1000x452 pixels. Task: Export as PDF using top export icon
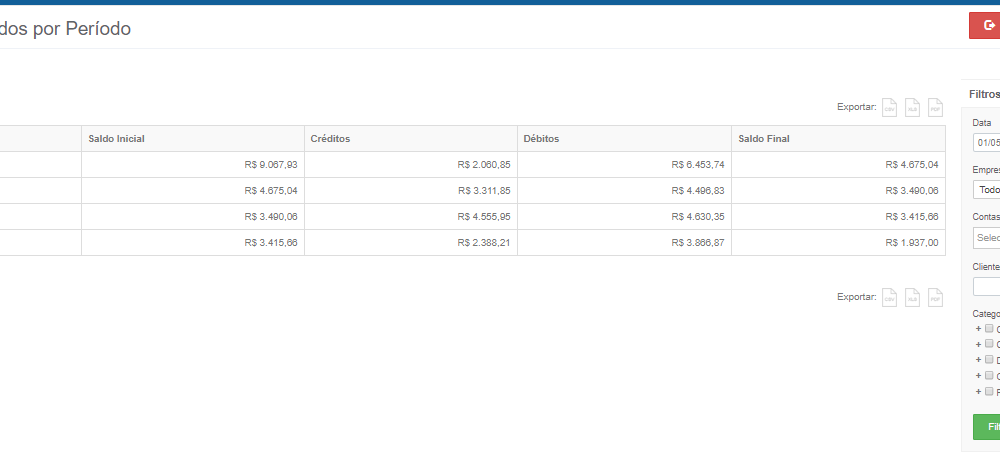pyautogui.click(x=935, y=107)
